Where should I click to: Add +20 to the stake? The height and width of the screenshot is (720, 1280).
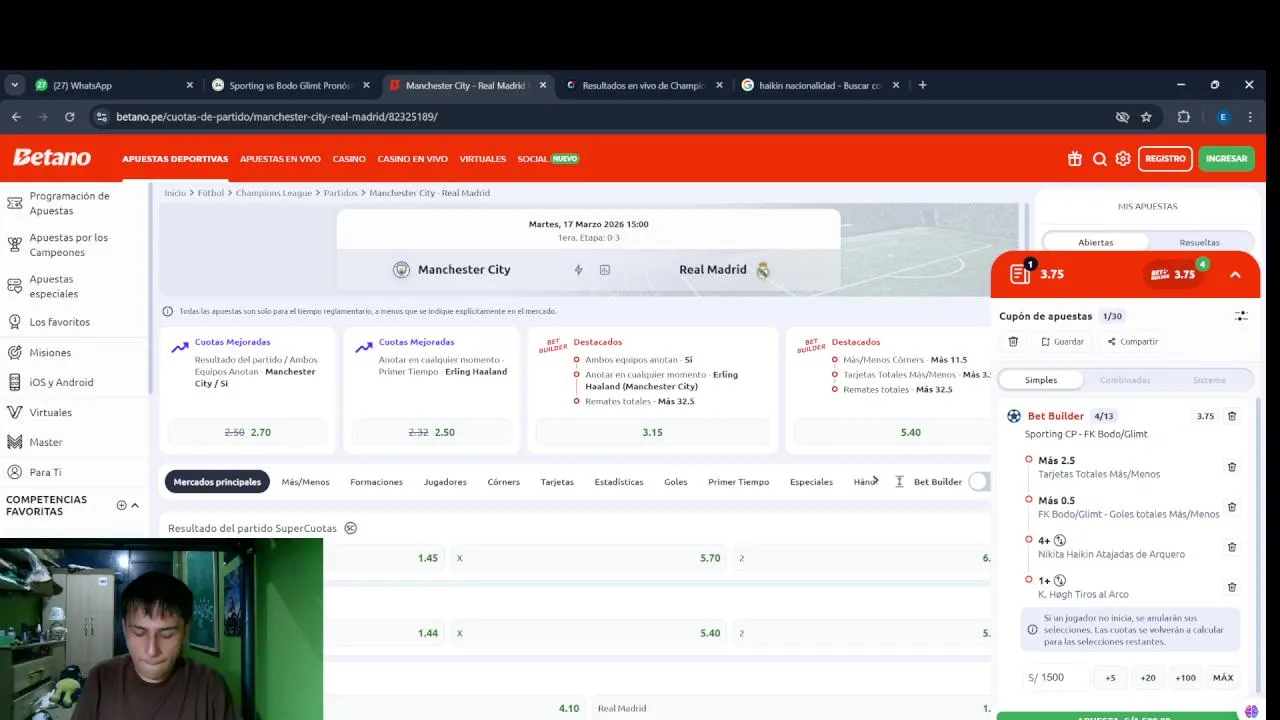click(1148, 678)
